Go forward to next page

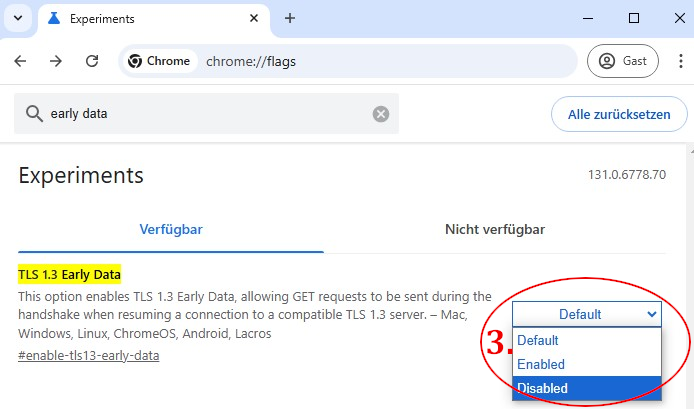pyautogui.click(x=56, y=61)
